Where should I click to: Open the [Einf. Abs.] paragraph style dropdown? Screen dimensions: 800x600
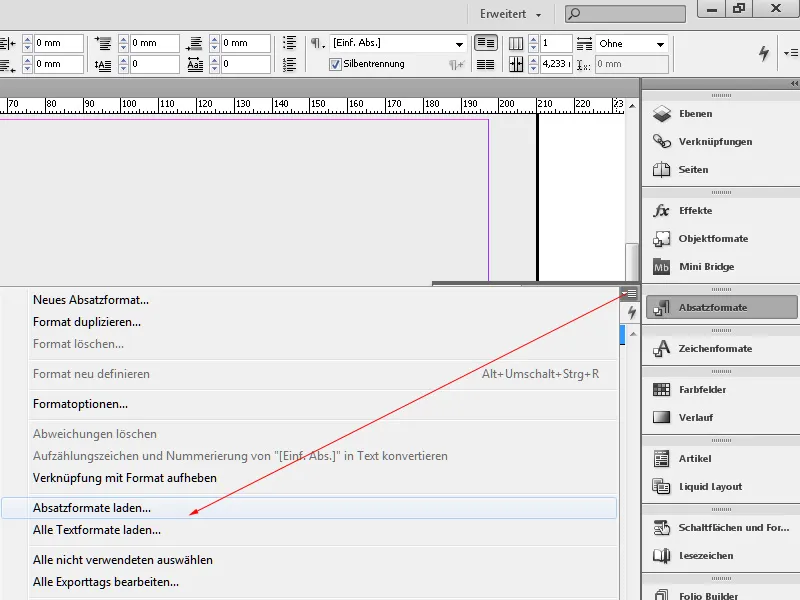point(398,43)
